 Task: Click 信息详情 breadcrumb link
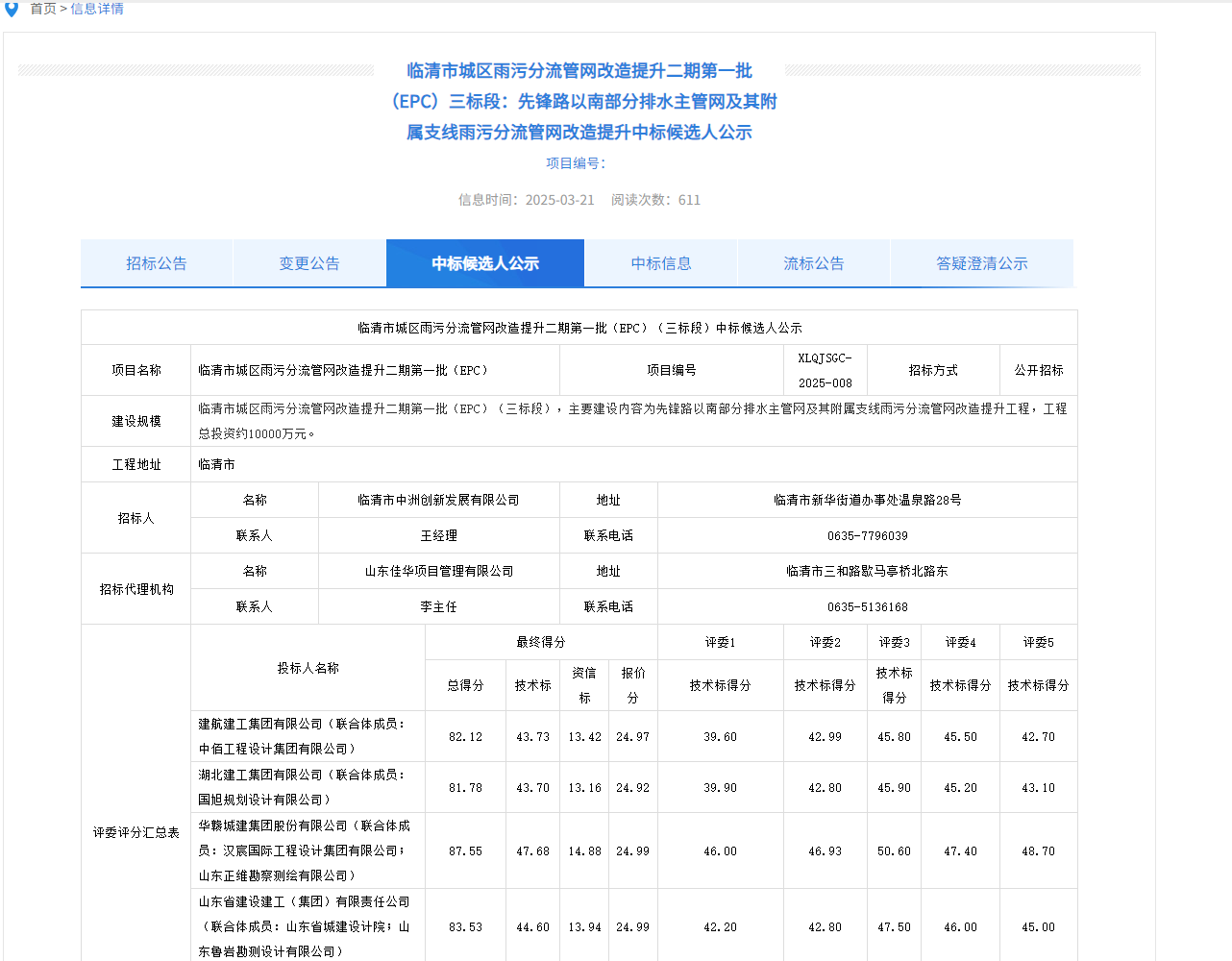pos(97,9)
